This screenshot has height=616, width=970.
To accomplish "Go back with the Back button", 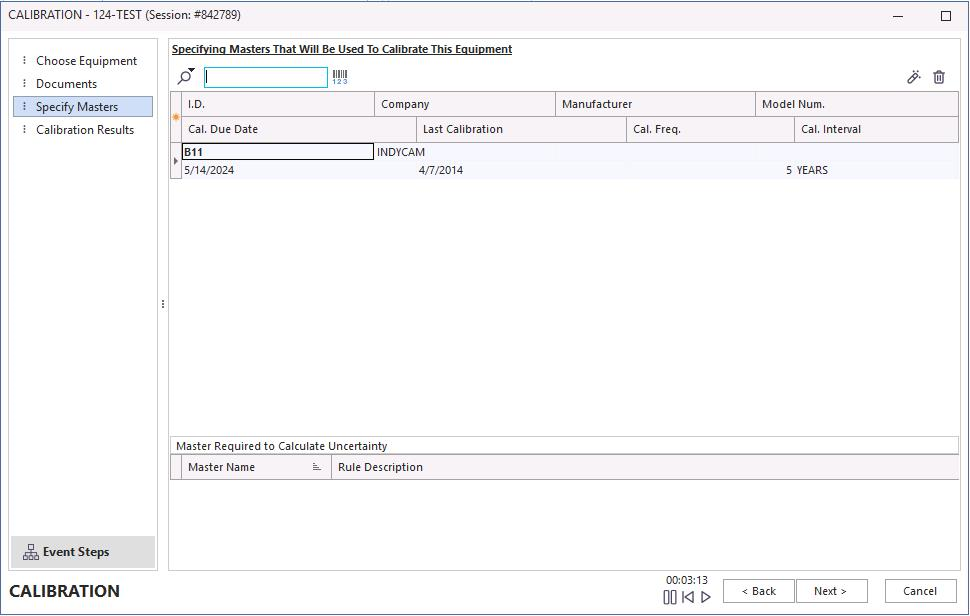I will pyautogui.click(x=758, y=591).
